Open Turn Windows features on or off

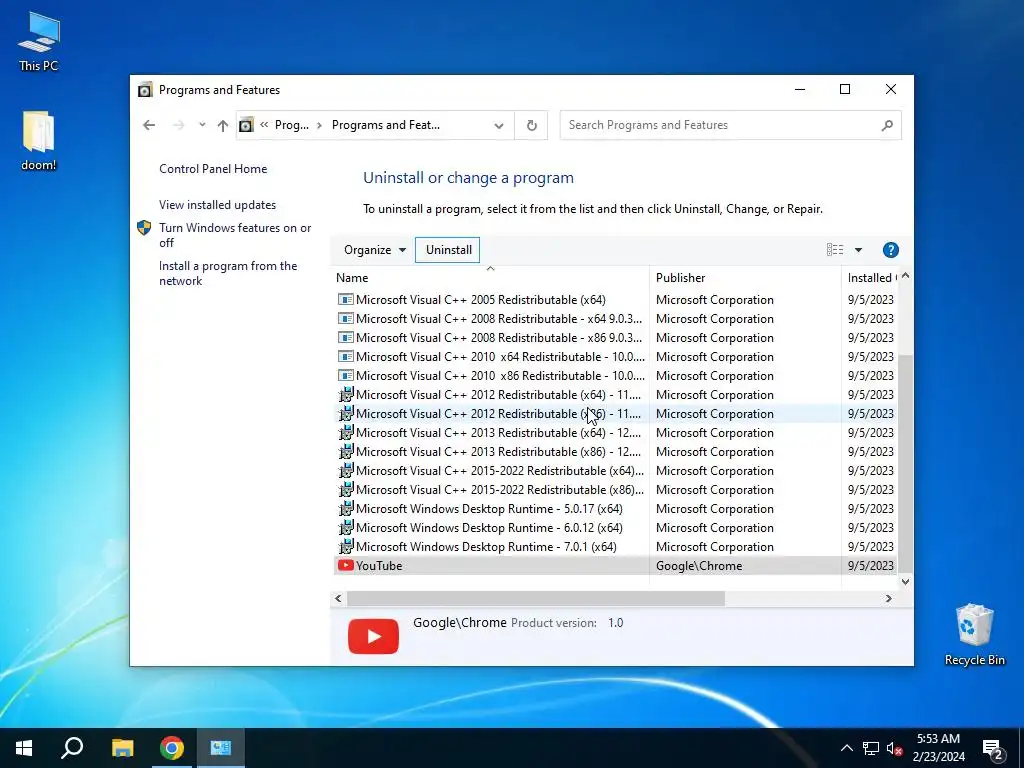(x=235, y=235)
